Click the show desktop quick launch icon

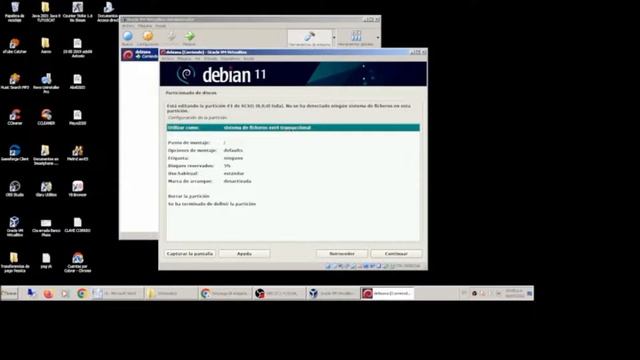(31, 293)
